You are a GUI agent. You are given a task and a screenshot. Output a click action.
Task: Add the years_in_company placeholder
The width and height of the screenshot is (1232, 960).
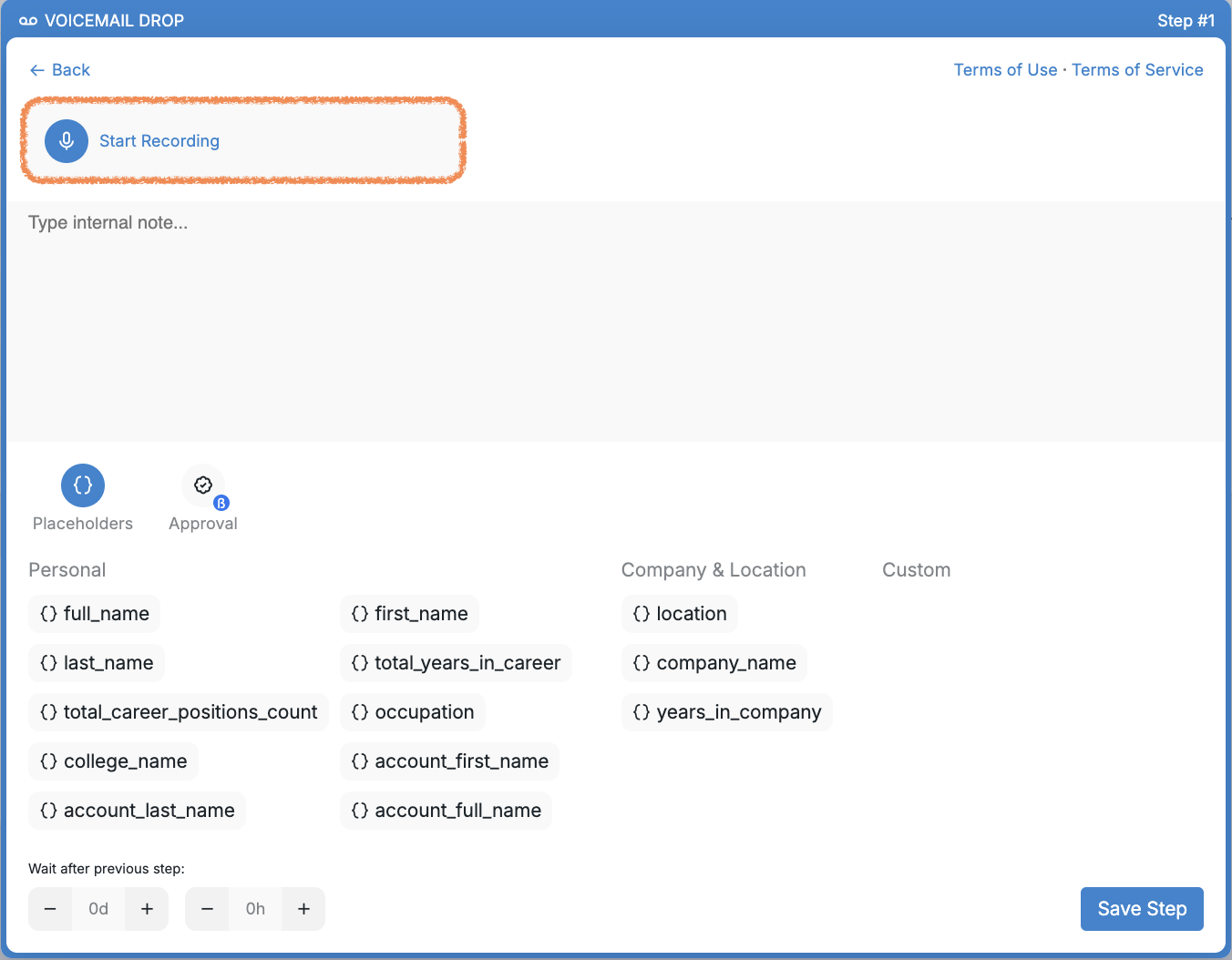tap(727, 712)
